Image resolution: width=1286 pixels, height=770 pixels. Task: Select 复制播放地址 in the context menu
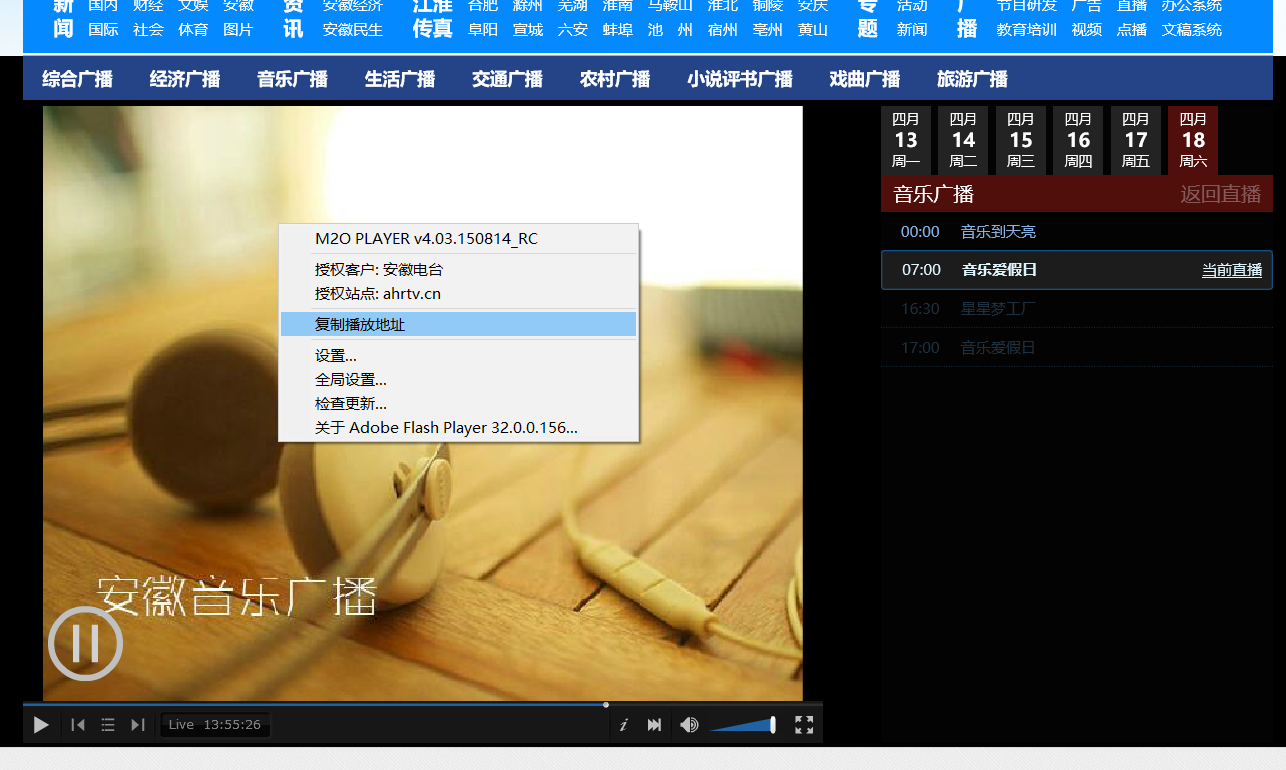click(x=458, y=324)
